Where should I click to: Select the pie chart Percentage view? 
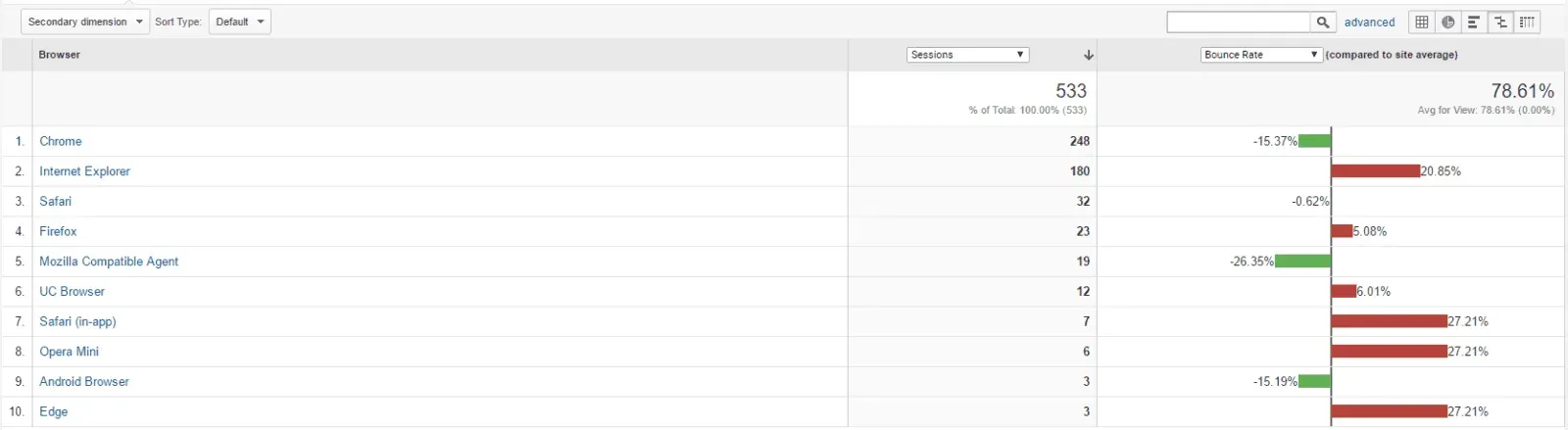[1447, 23]
